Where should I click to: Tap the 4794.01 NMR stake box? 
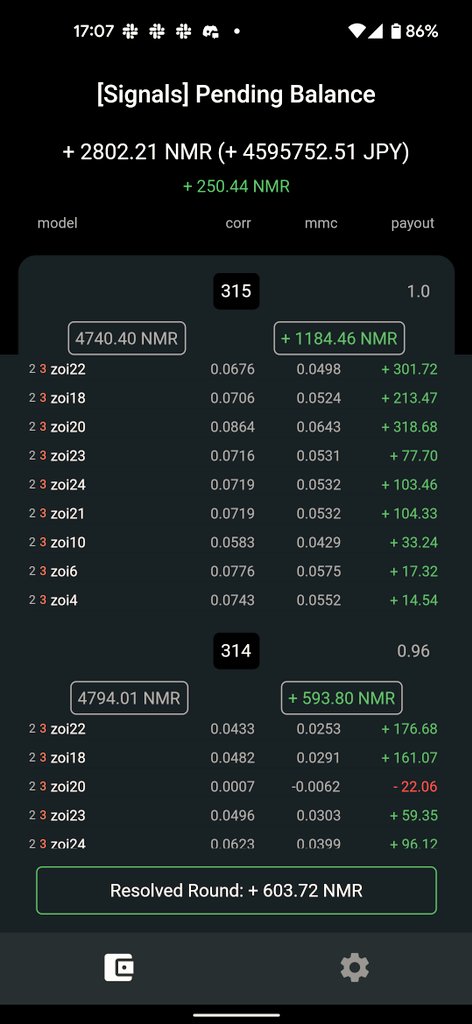129,698
